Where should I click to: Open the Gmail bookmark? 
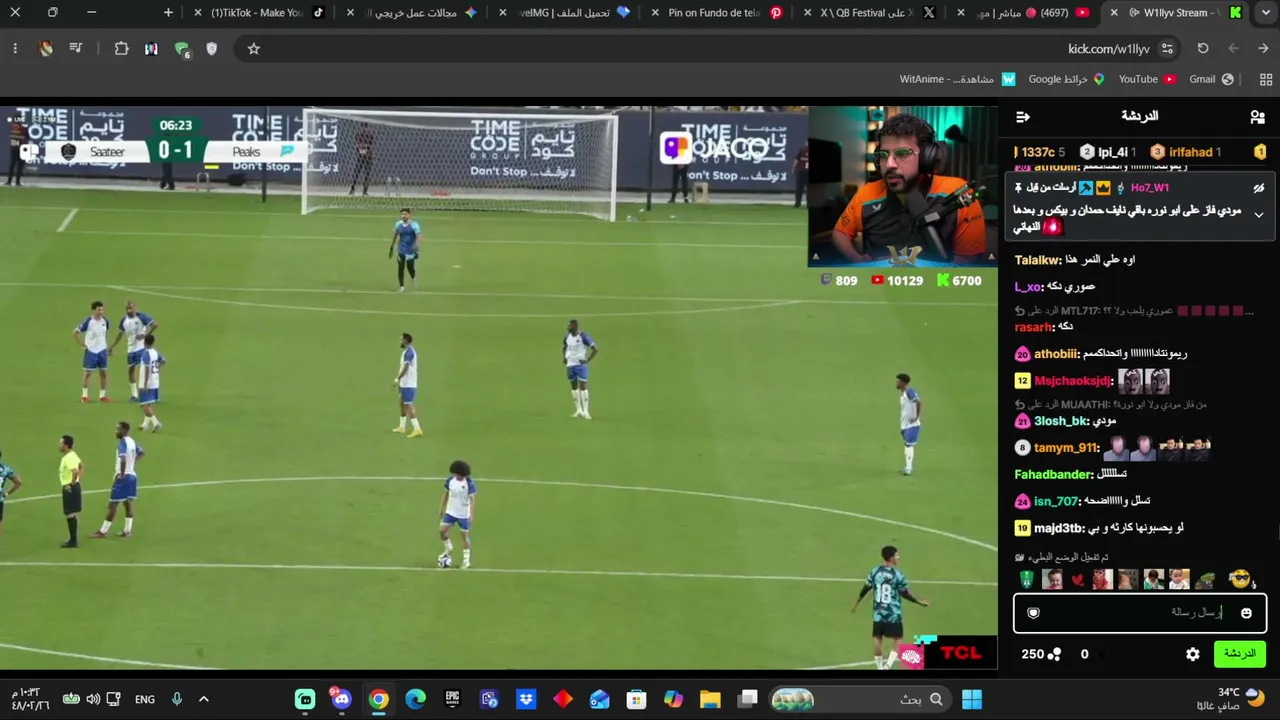pos(1211,79)
